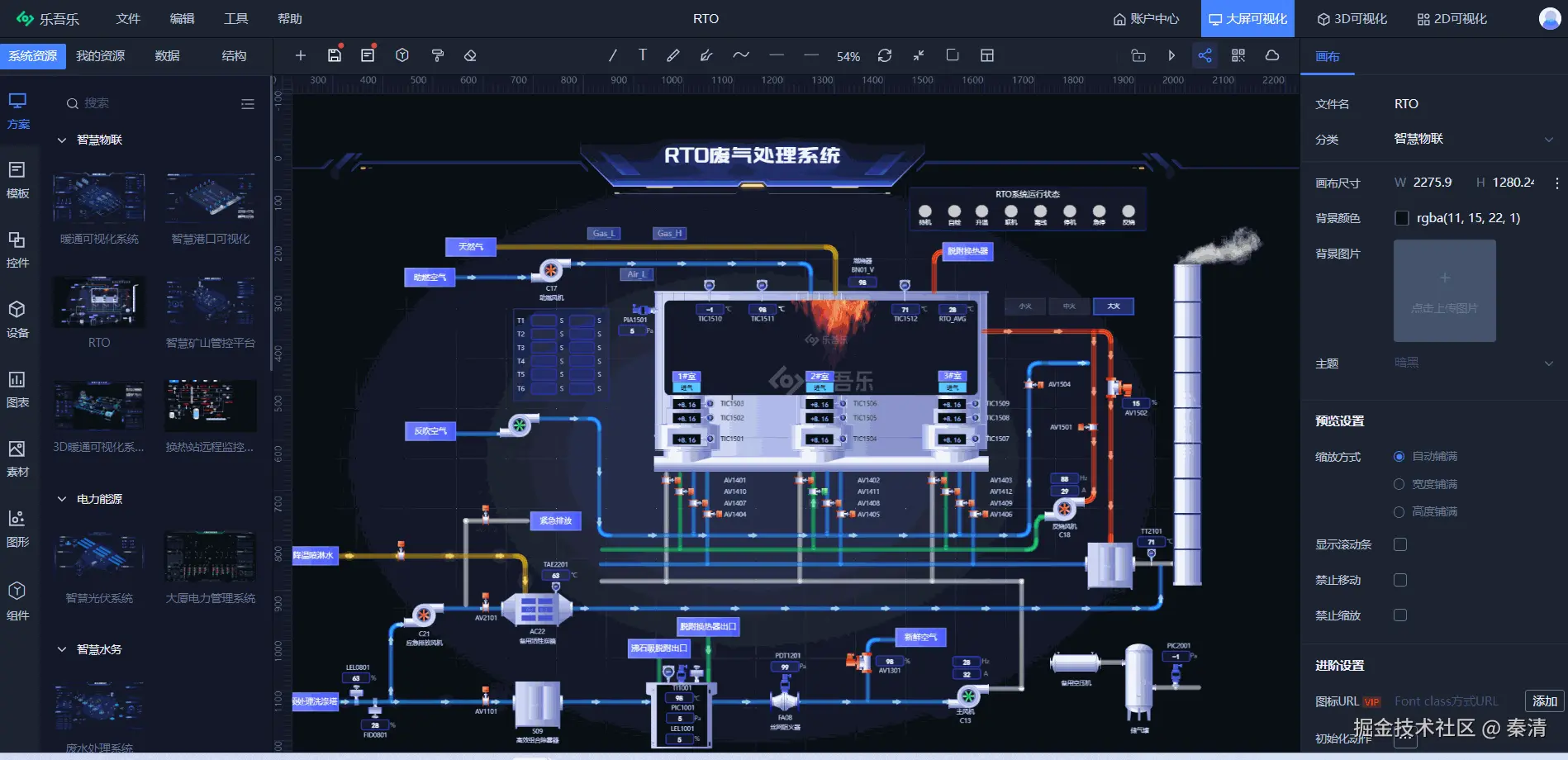Click the Save icon with red badge
The width and height of the screenshot is (1568, 760).
[x=334, y=55]
